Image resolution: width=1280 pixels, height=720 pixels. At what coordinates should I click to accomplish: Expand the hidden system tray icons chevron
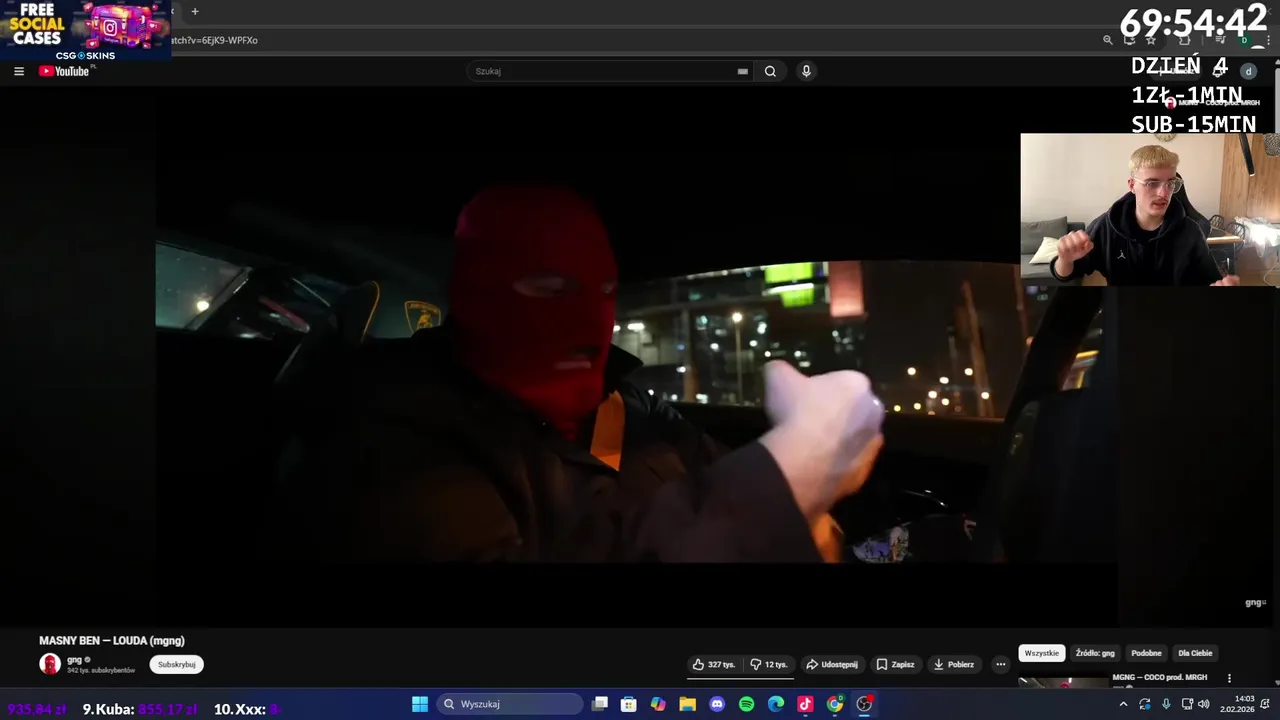[1123, 704]
